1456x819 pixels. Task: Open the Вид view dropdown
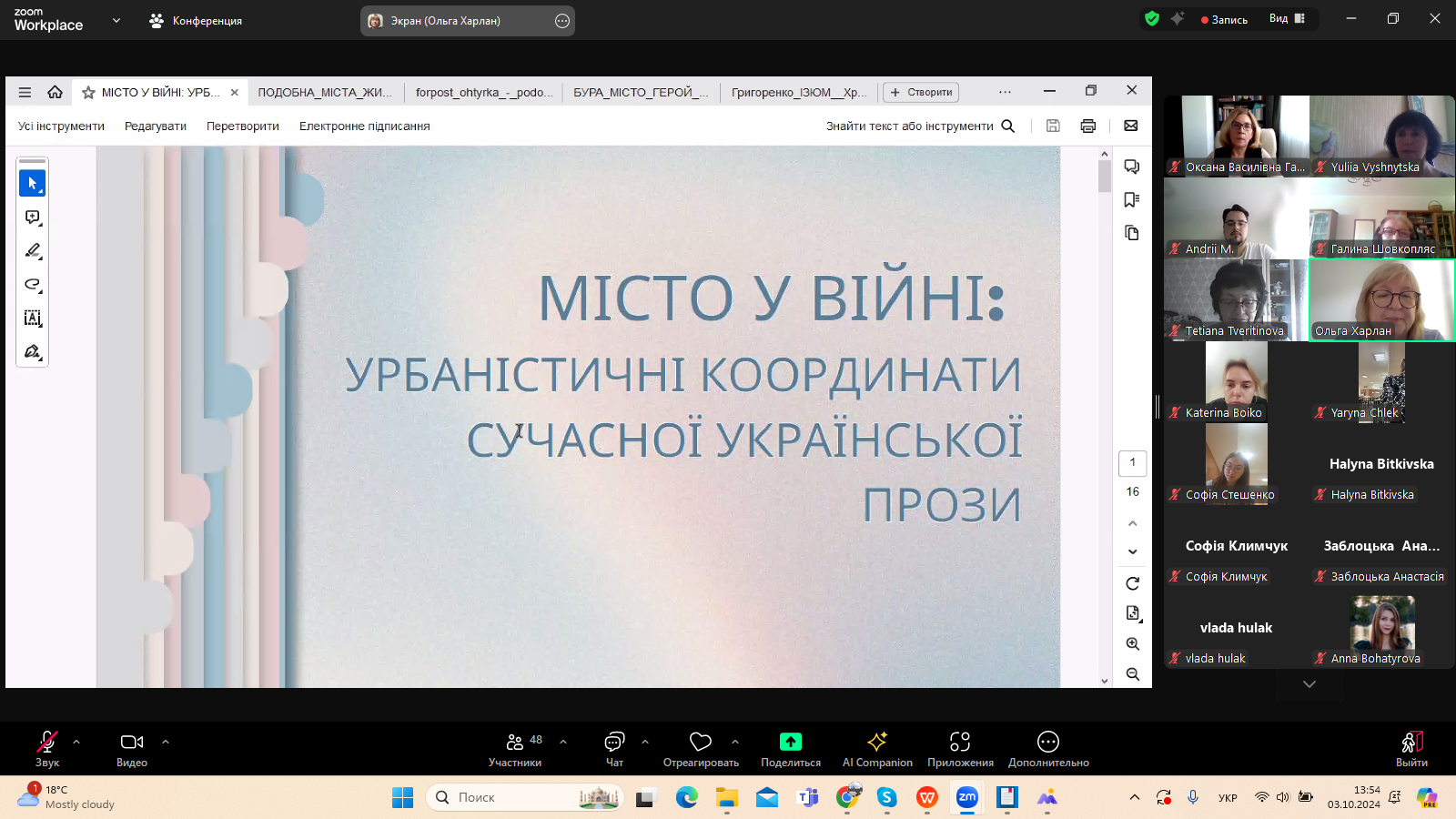1287,19
